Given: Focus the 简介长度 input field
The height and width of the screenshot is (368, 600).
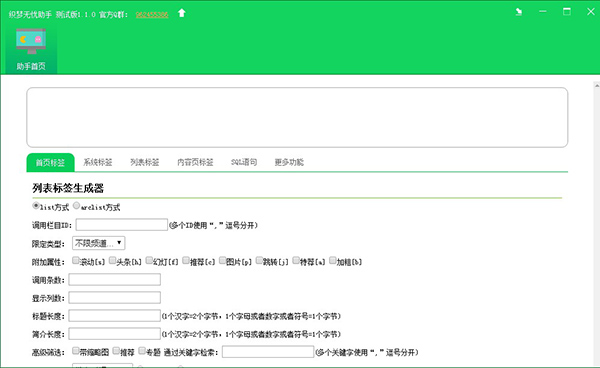Looking at the screenshot, I should point(114,334).
